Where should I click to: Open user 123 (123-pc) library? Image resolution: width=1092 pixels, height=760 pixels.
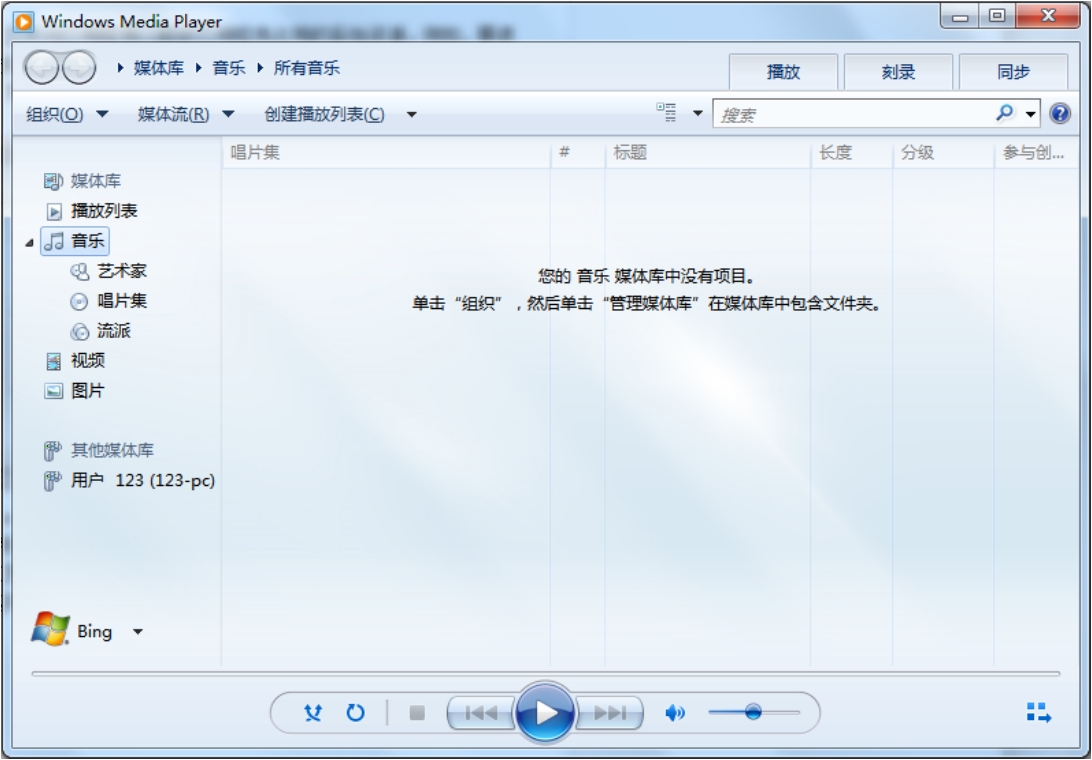(x=129, y=481)
